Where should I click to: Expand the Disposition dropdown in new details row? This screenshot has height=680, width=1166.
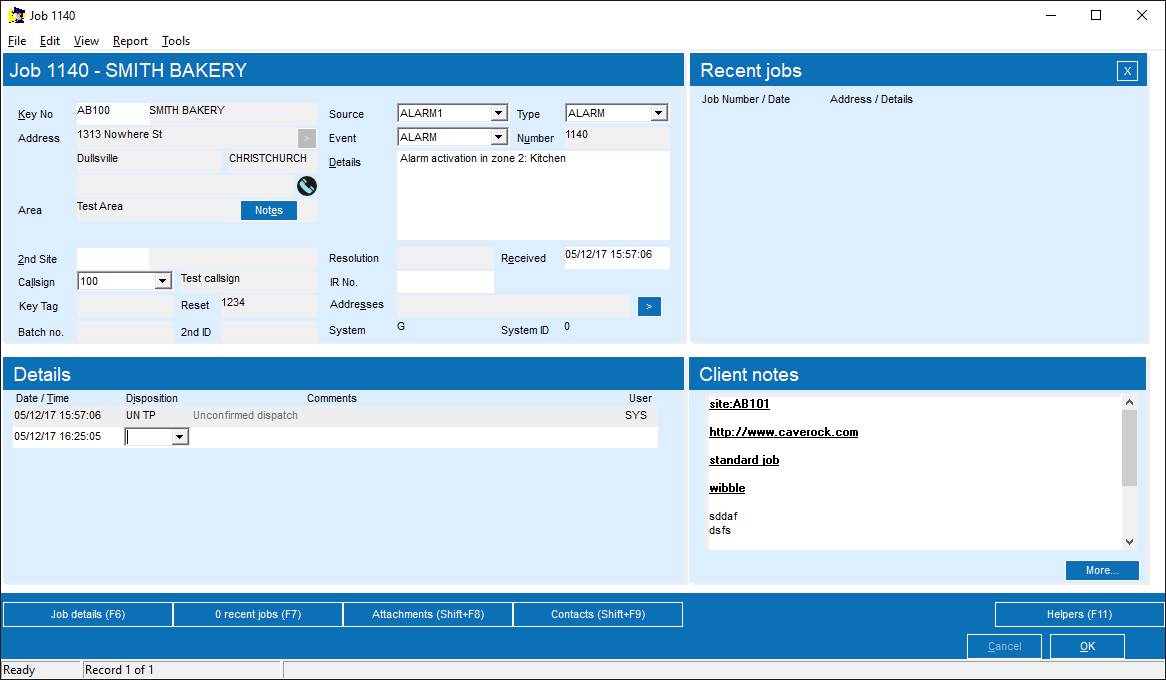point(179,437)
